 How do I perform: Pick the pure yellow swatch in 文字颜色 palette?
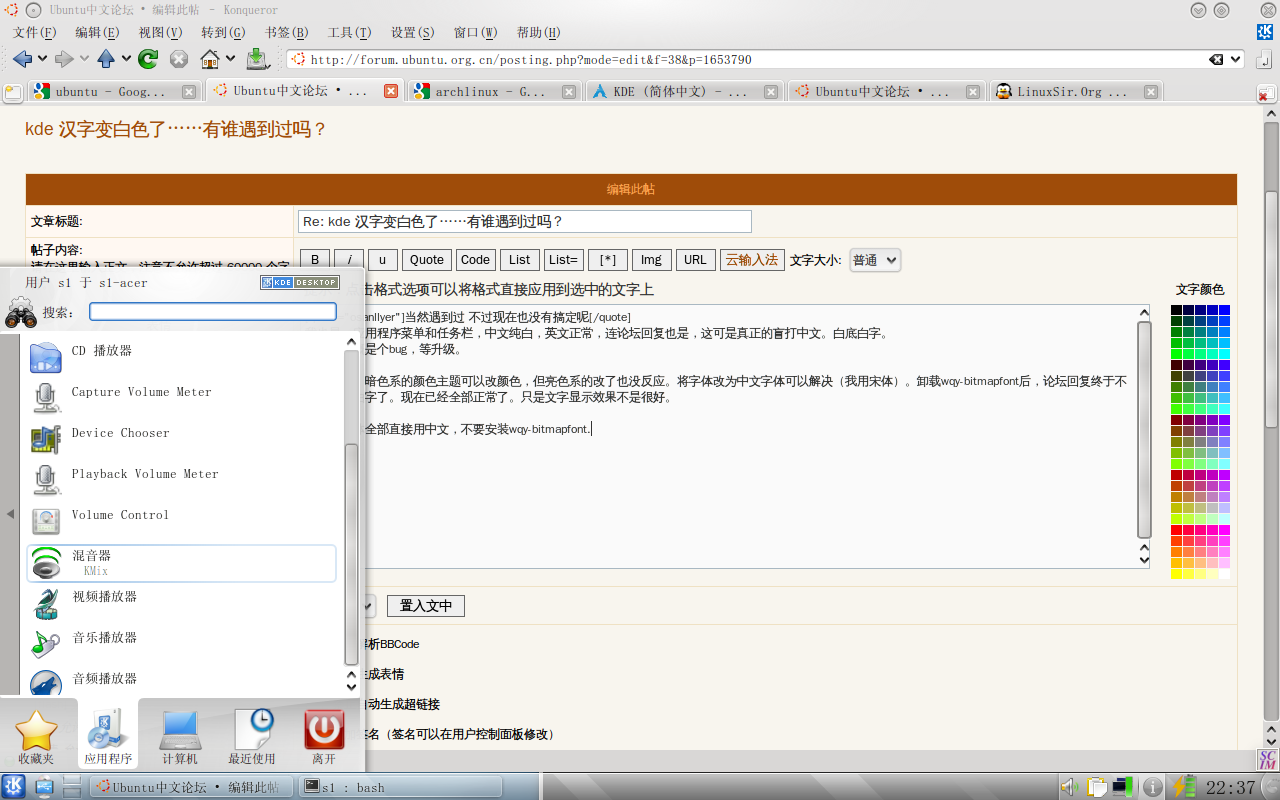(x=1177, y=574)
